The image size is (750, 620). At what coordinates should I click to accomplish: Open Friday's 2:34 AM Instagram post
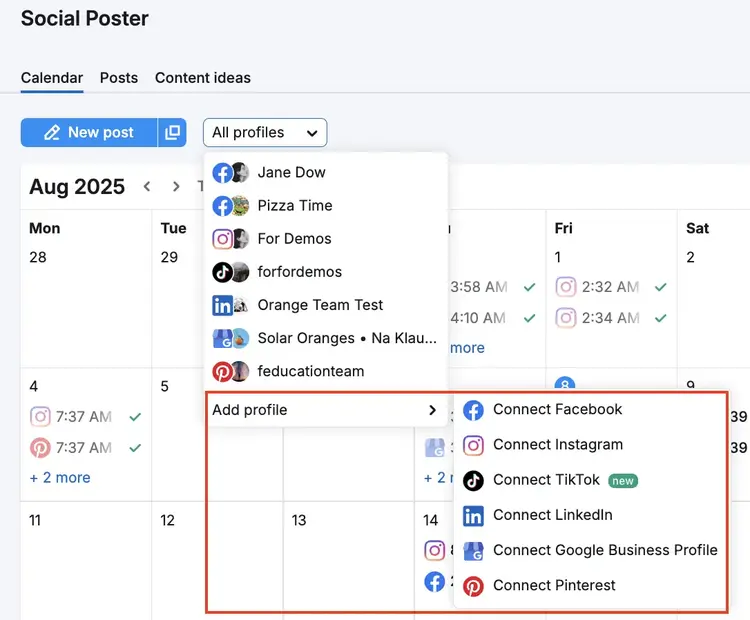611,318
